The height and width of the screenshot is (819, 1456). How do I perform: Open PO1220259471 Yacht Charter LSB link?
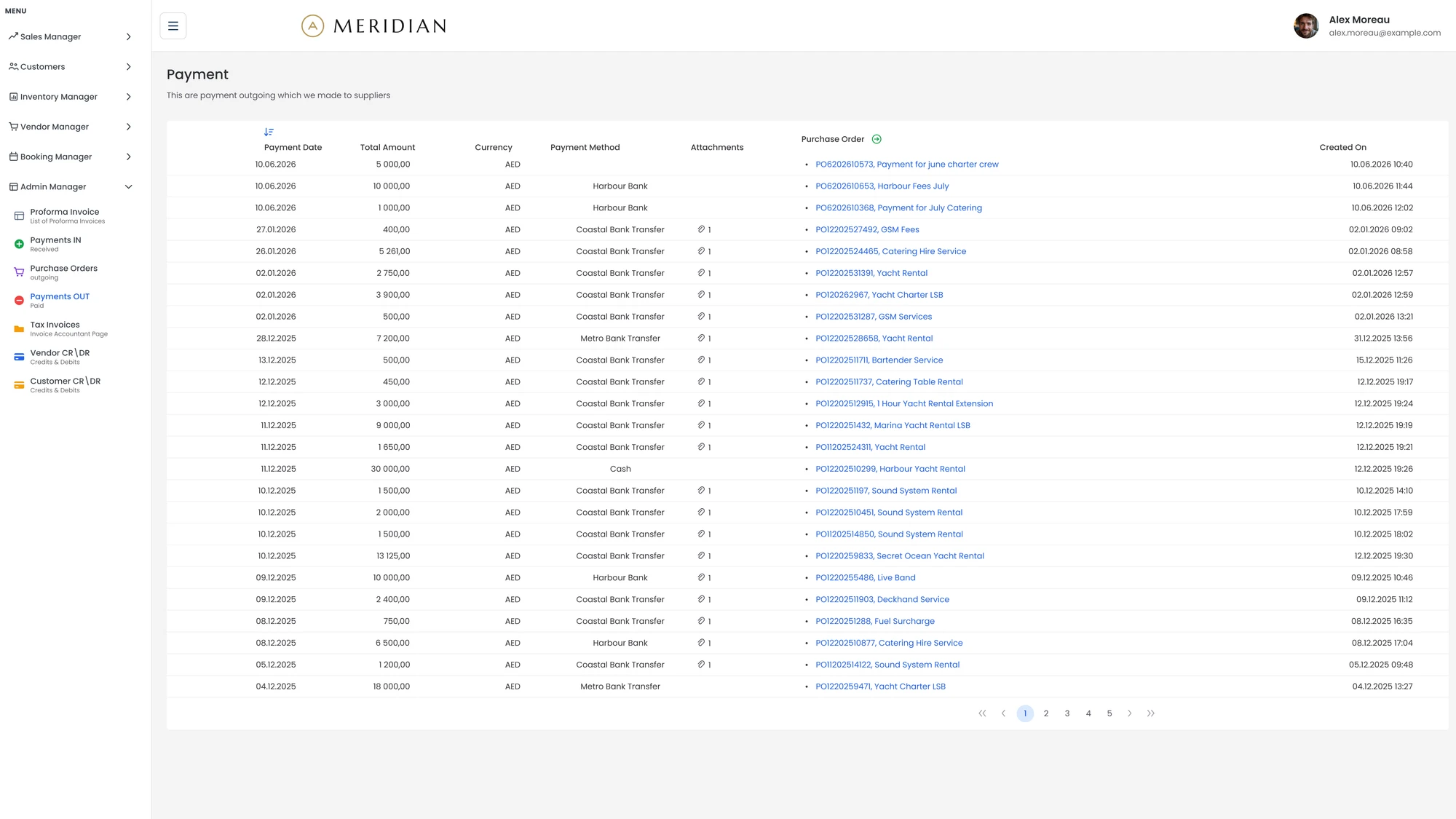pos(880,687)
